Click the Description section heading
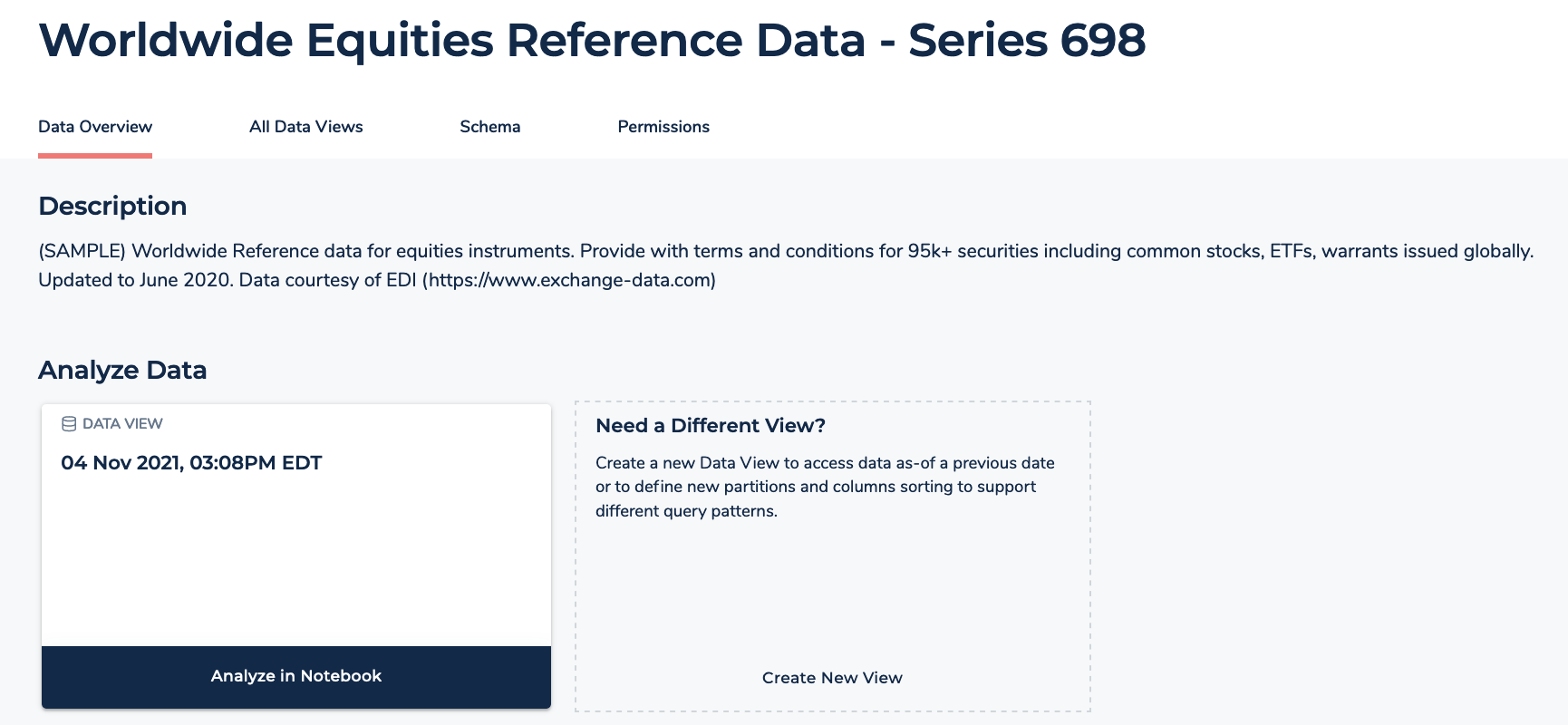This screenshot has width=1568, height=725. coord(112,206)
